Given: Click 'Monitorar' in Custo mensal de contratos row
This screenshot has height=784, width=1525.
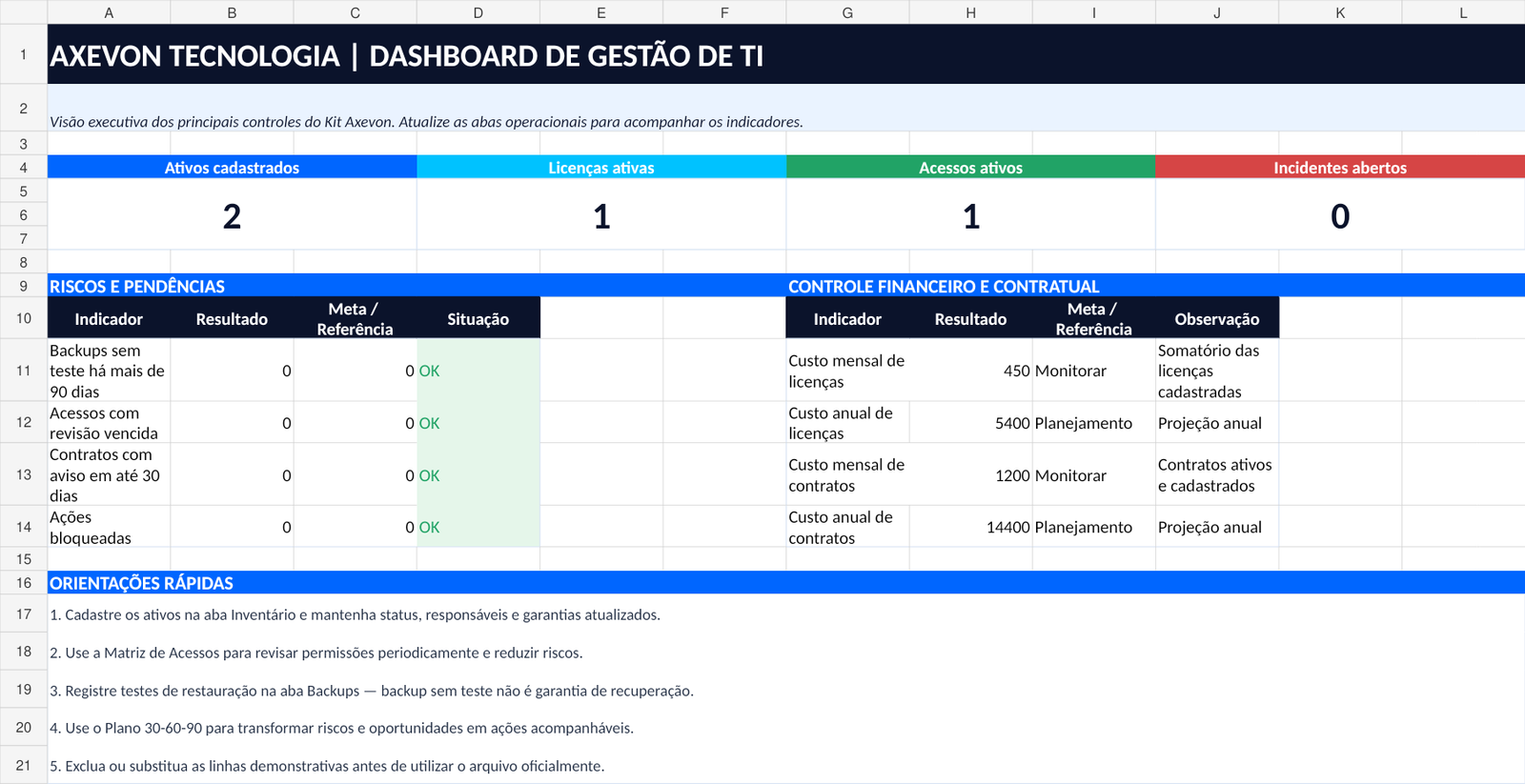Looking at the screenshot, I should (x=1093, y=474).
